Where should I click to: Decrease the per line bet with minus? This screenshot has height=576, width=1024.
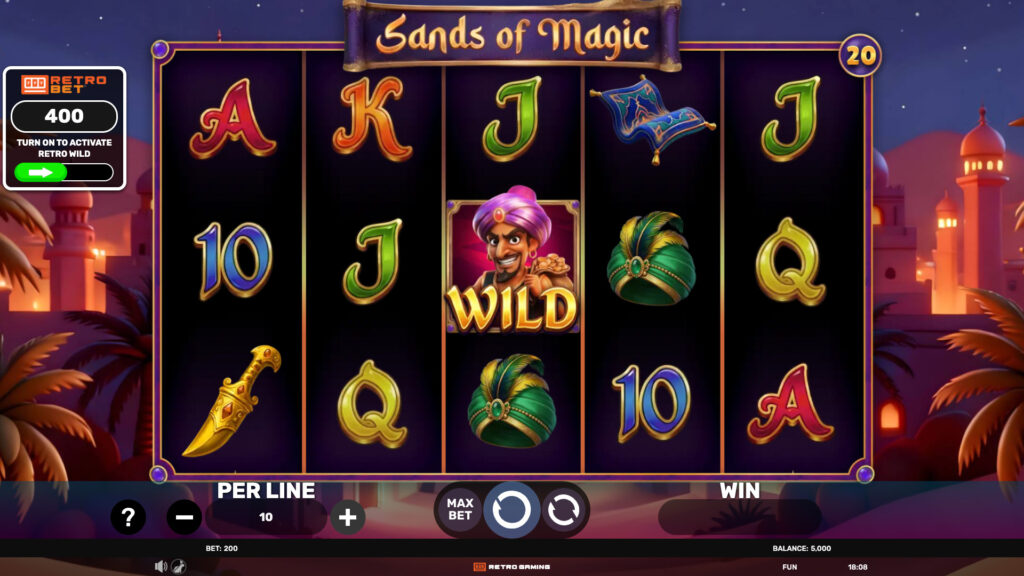184,517
